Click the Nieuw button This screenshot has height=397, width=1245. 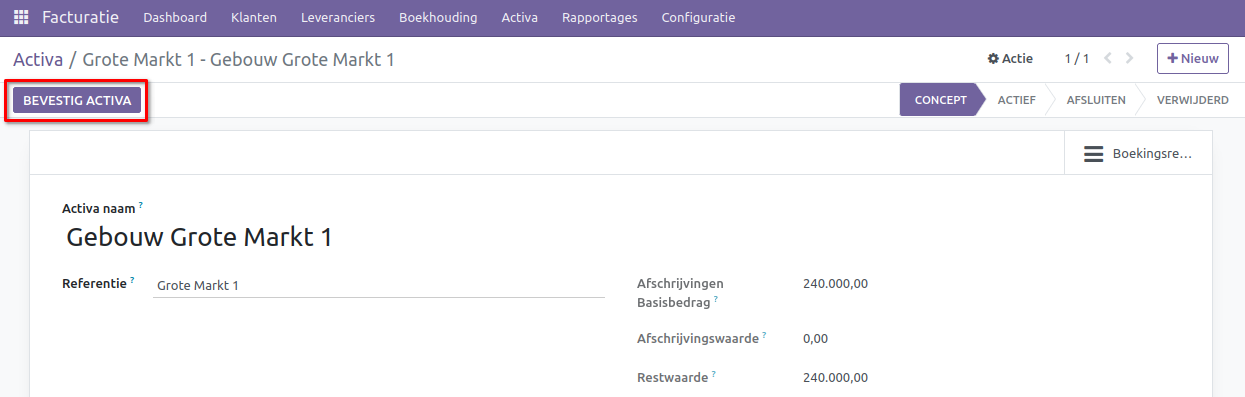coord(1193,58)
